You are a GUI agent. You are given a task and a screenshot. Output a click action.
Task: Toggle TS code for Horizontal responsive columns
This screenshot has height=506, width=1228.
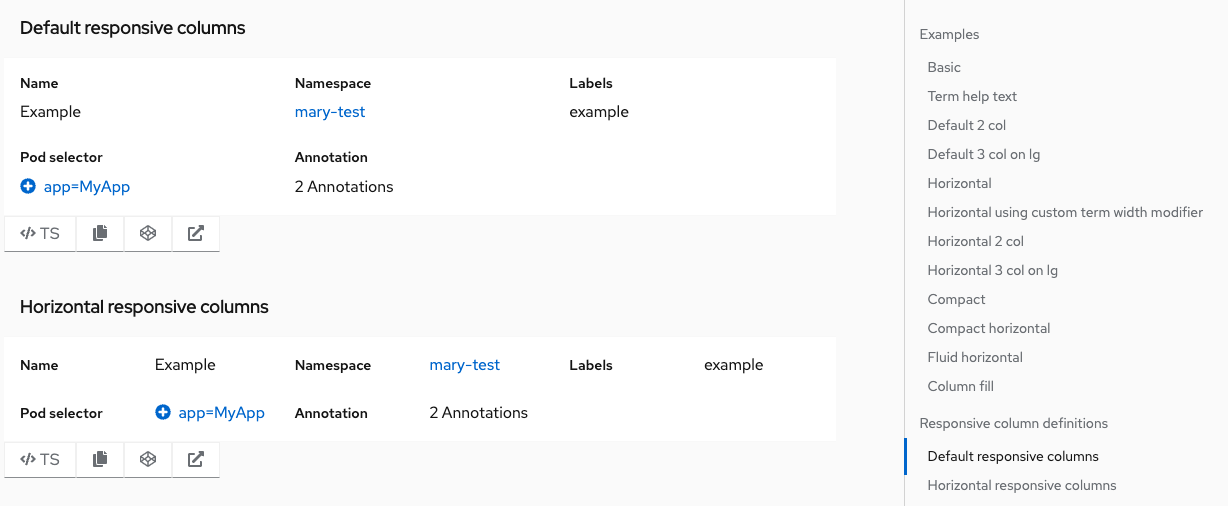pos(40,460)
